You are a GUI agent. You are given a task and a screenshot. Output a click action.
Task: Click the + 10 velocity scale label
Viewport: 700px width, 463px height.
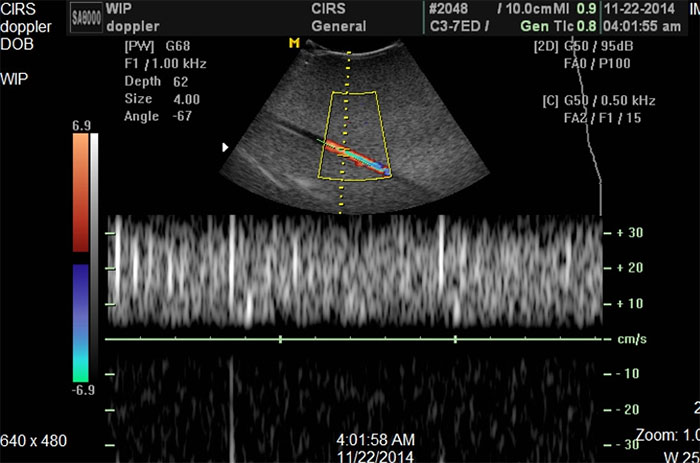(x=630, y=304)
